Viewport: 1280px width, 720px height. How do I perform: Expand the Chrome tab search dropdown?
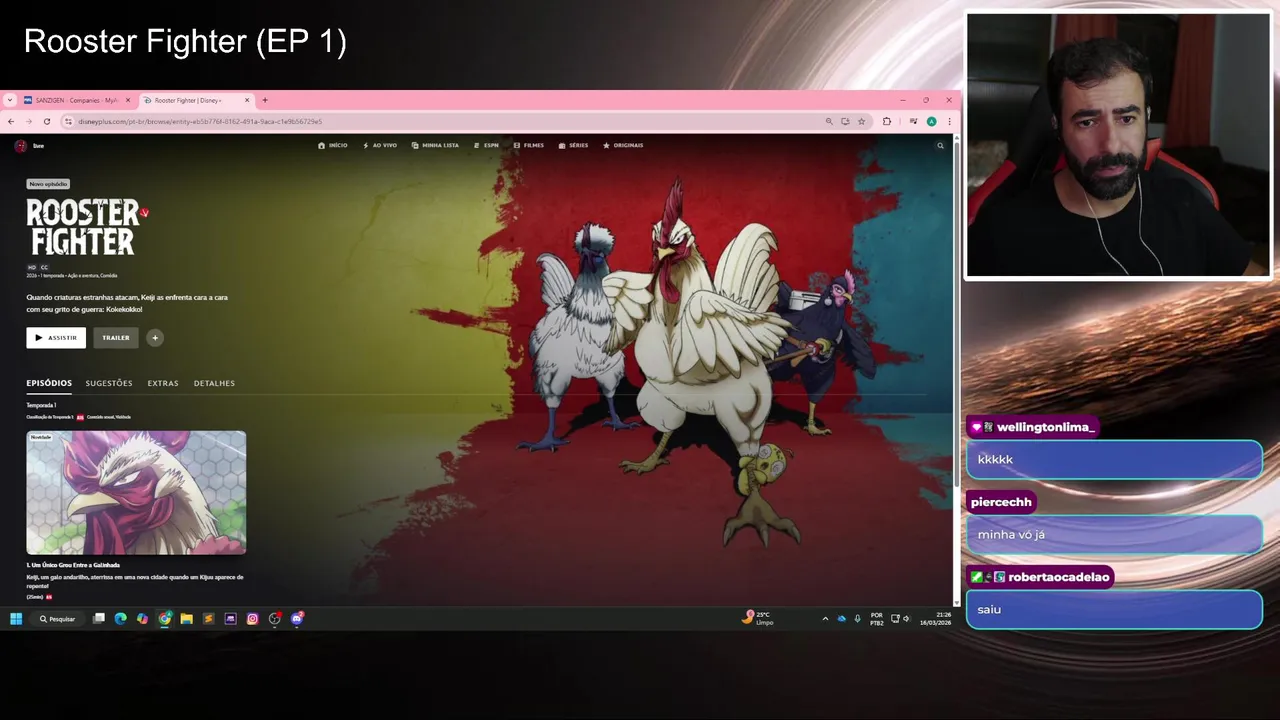[x=10, y=100]
